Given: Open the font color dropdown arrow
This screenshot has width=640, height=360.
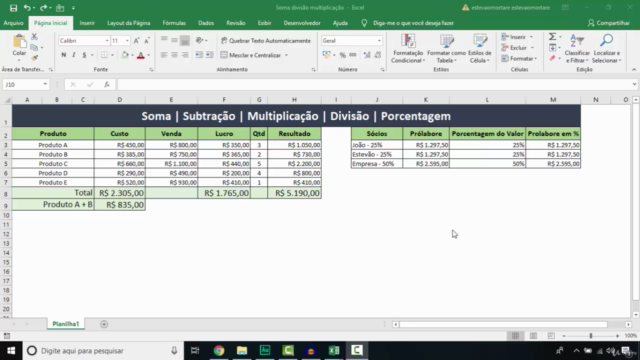Looking at the screenshot, I should [x=149, y=55].
